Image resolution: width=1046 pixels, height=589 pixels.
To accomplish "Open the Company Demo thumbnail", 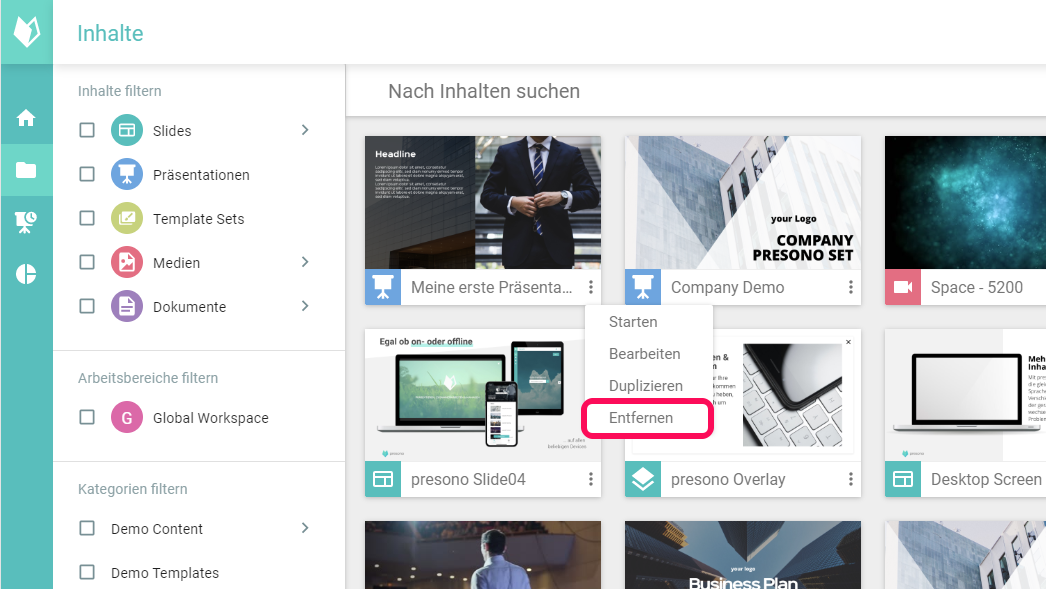I will [x=743, y=202].
